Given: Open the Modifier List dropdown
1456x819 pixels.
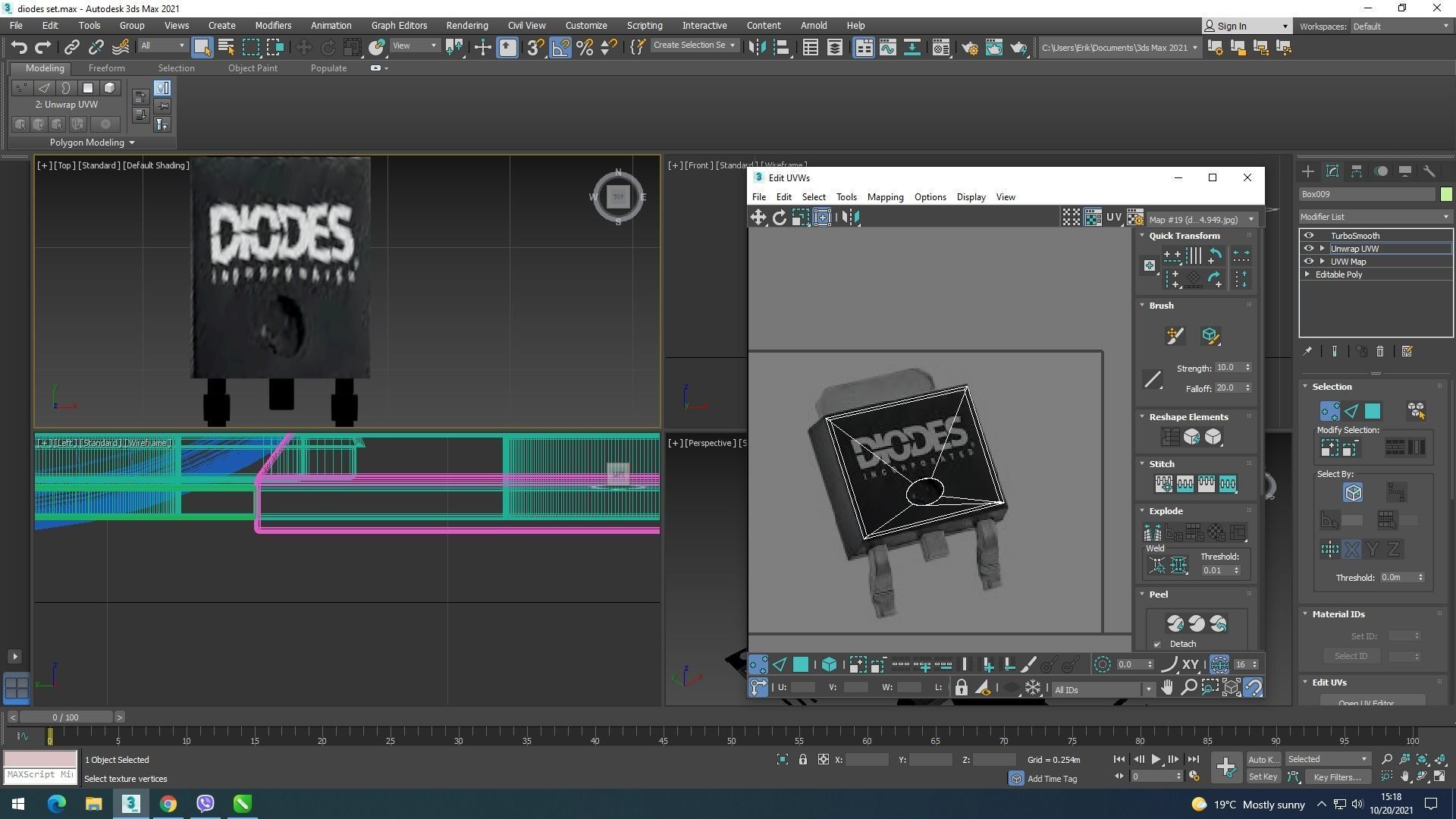Looking at the screenshot, I should click(1374, 217).
